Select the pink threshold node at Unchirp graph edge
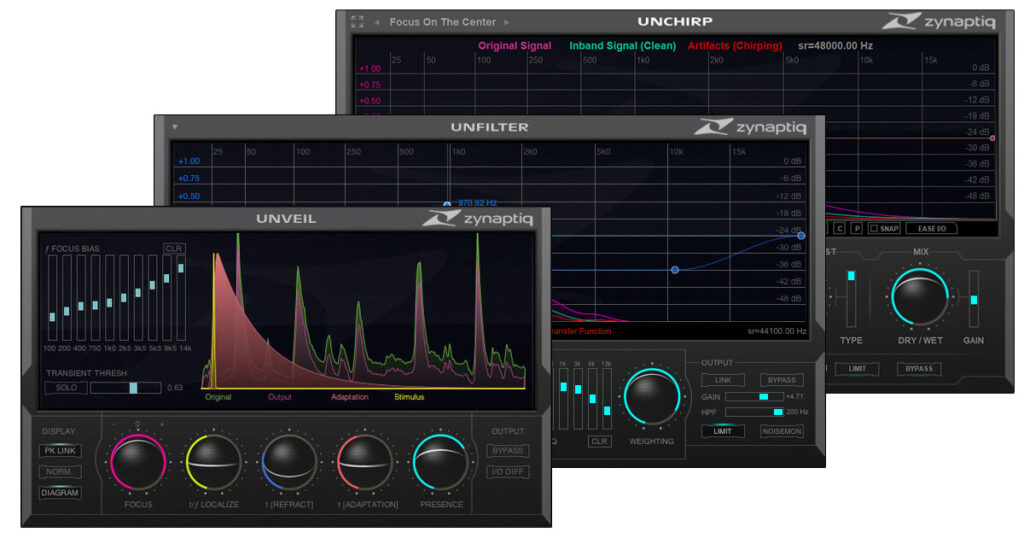The image size is (1024, 538). tap(993, 138)
